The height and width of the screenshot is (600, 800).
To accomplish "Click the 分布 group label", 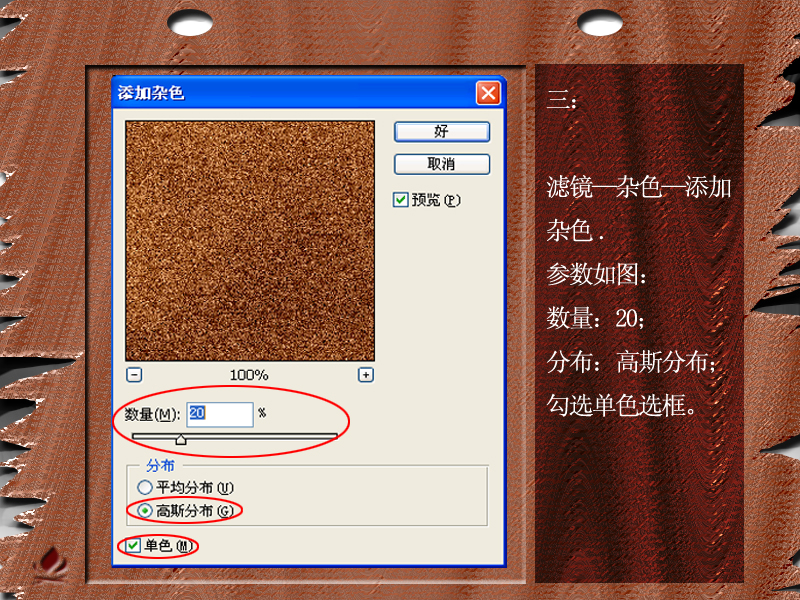I will [x=160, y=465].
